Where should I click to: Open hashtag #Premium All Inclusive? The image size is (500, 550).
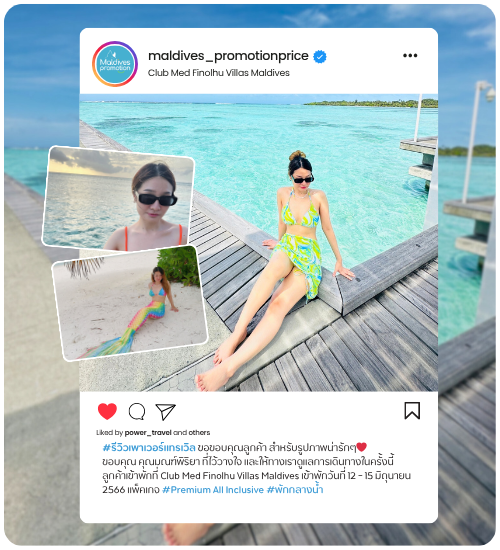point(213,490)
